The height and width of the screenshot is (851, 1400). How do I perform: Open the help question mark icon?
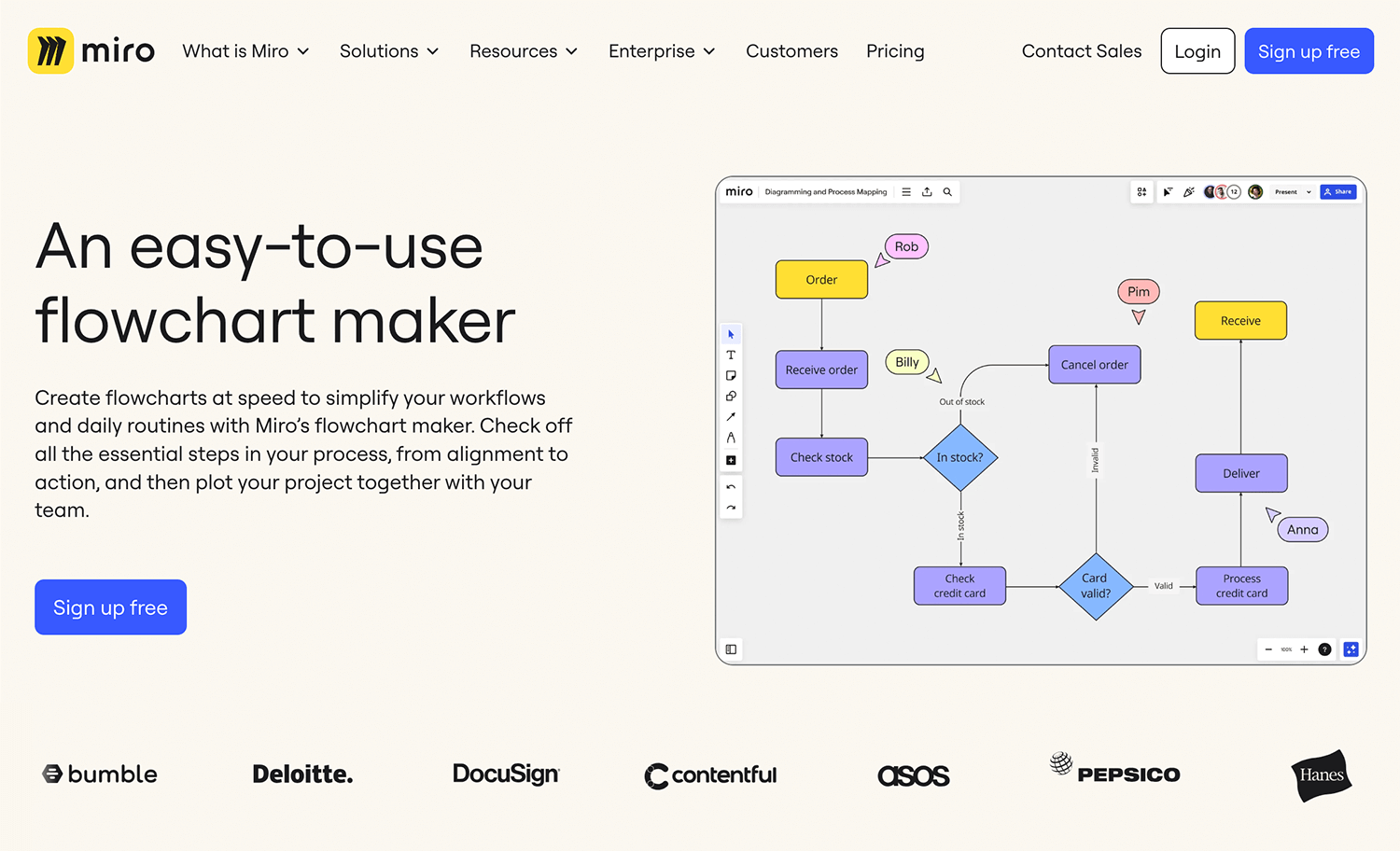pos(1324,649)
